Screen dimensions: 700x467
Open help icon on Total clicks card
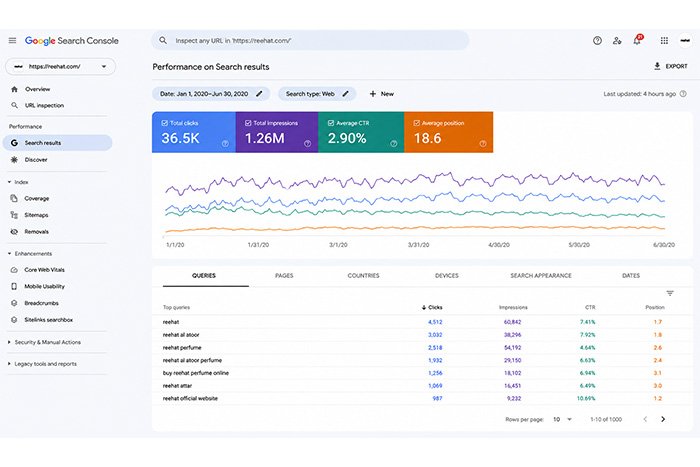pyautogui.click(x=225, y=143)
